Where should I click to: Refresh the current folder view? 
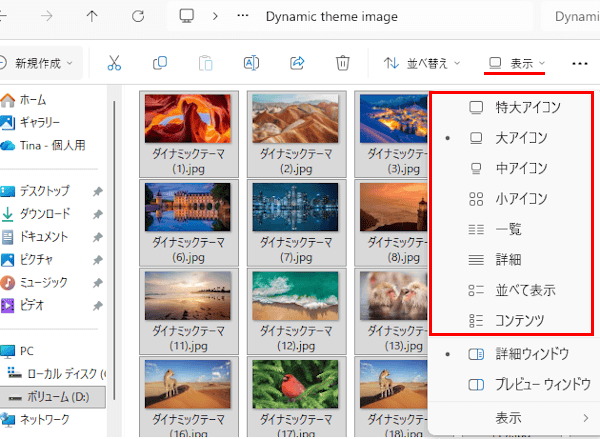tap(138, 16)
